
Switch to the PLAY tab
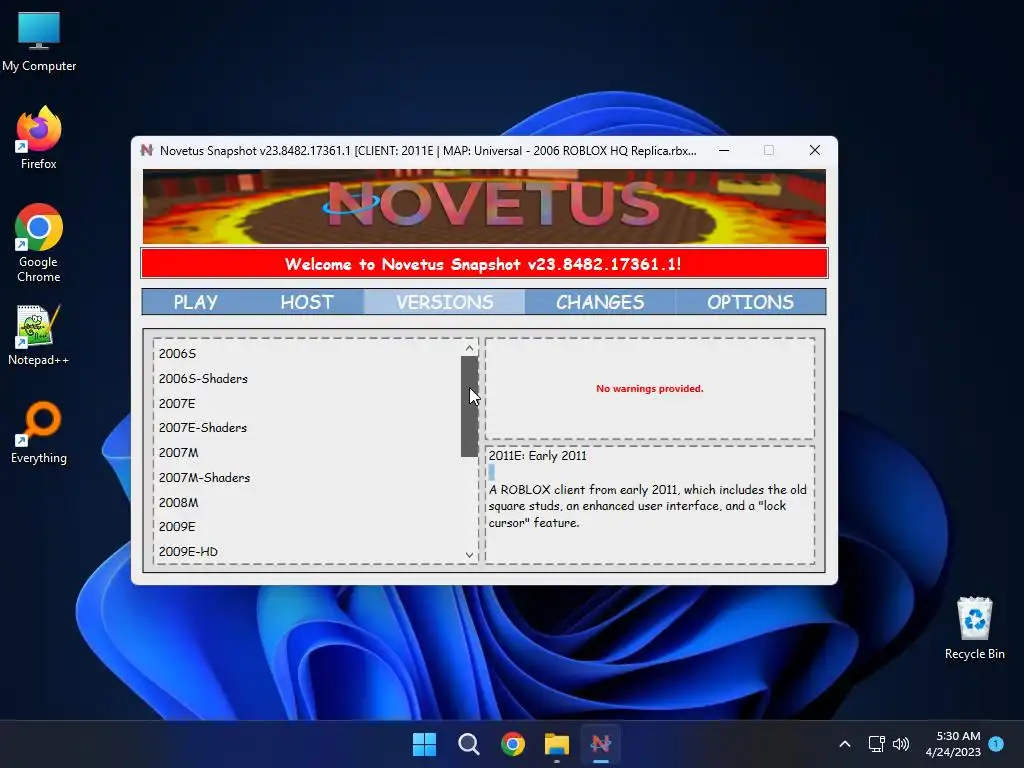[195, 302]
